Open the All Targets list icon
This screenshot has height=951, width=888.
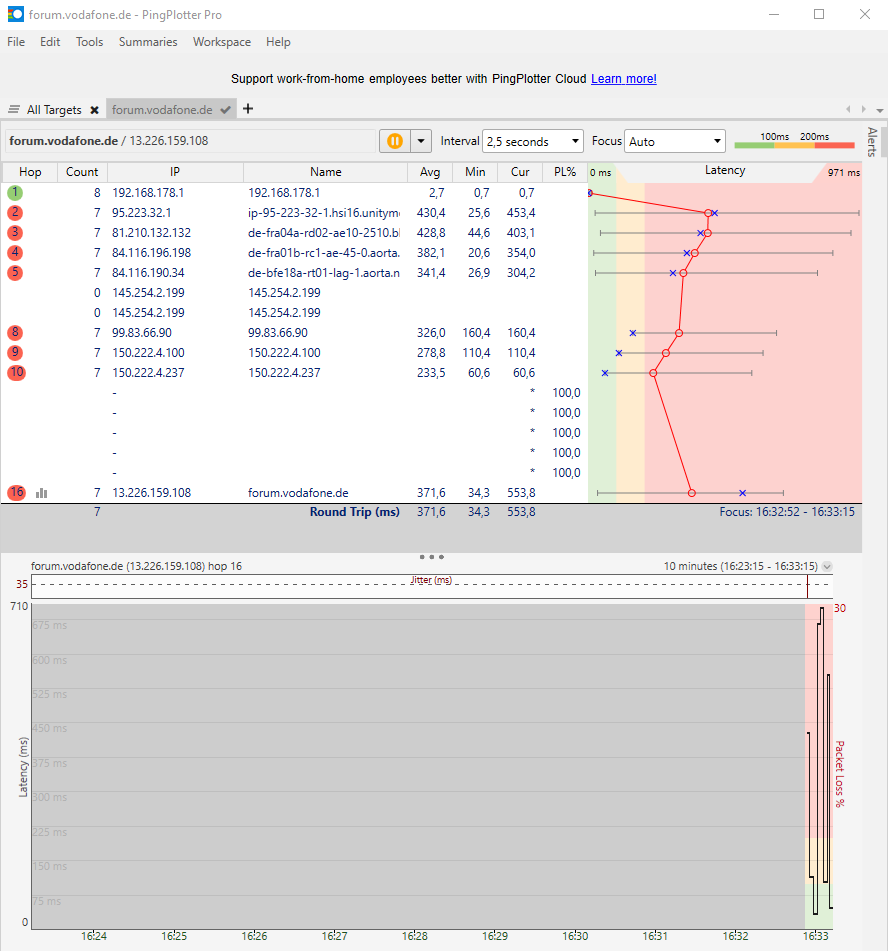pos(13,109)
